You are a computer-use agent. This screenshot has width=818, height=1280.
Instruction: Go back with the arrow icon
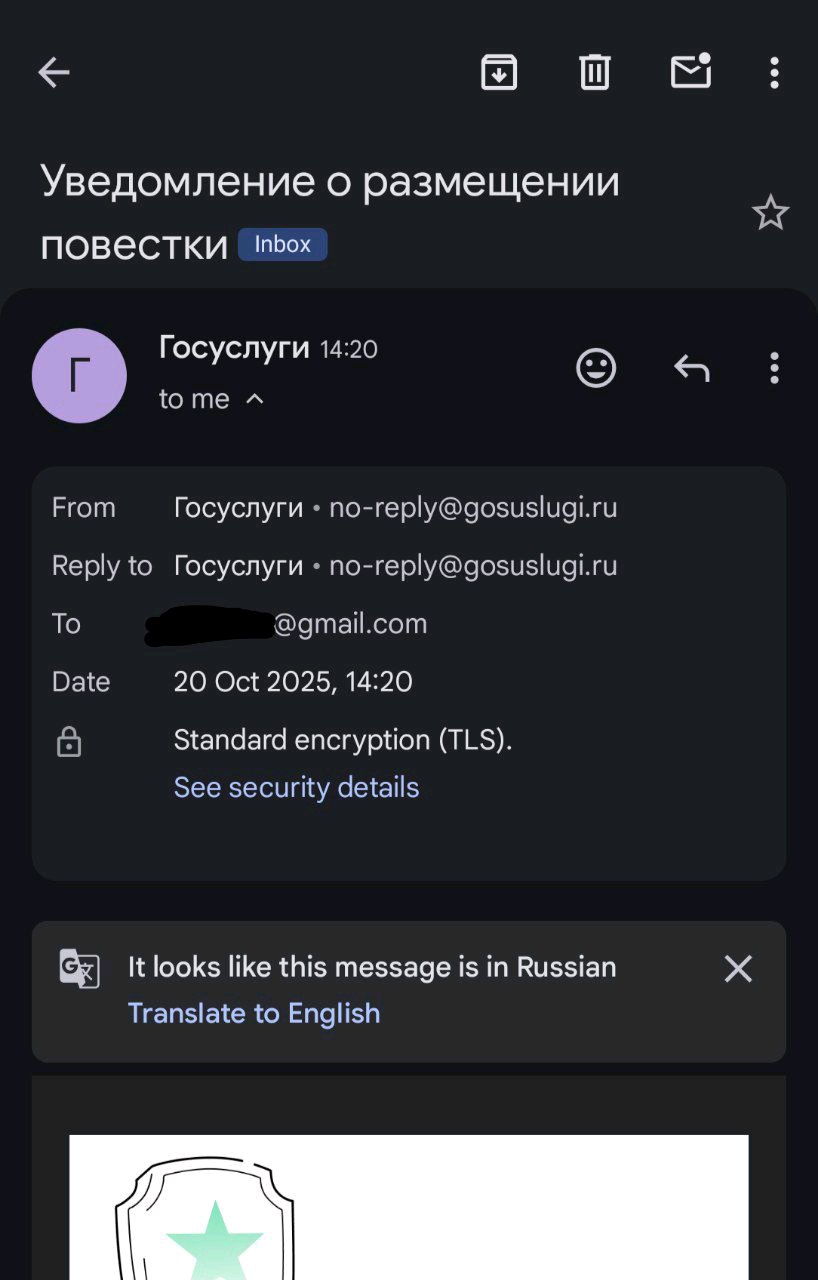coord(54,72)
